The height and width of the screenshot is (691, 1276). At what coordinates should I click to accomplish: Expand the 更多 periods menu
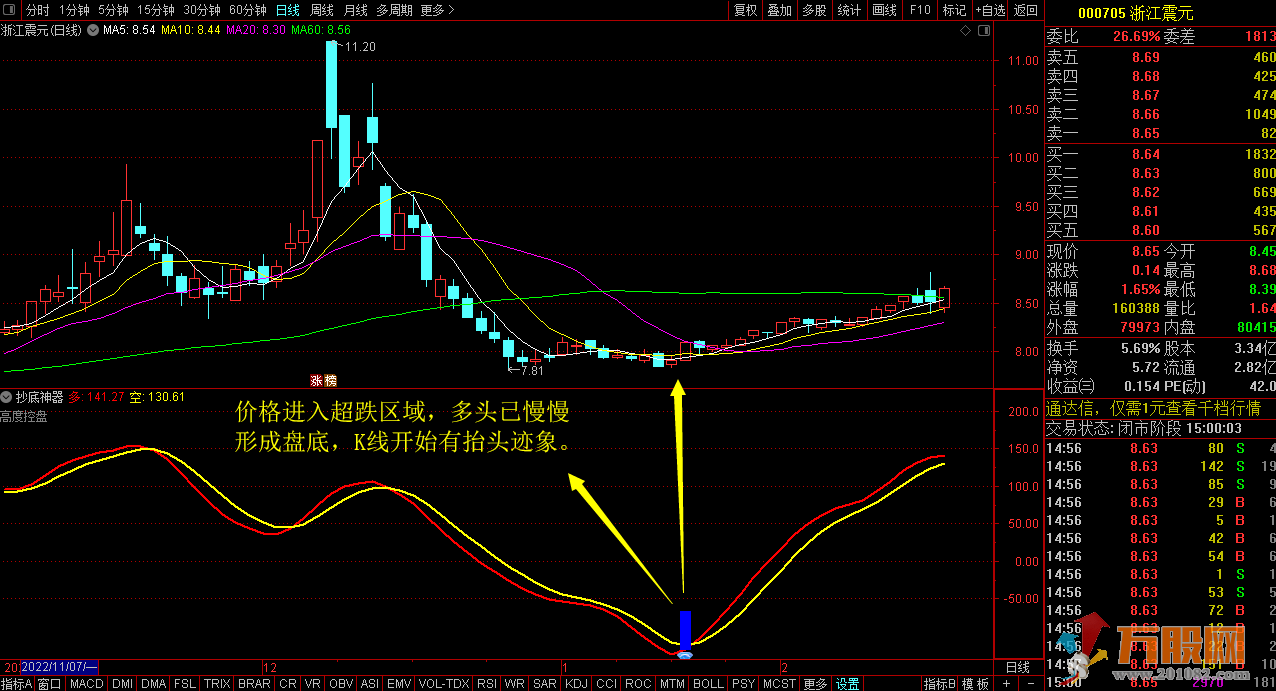click(x=437, y=10)
